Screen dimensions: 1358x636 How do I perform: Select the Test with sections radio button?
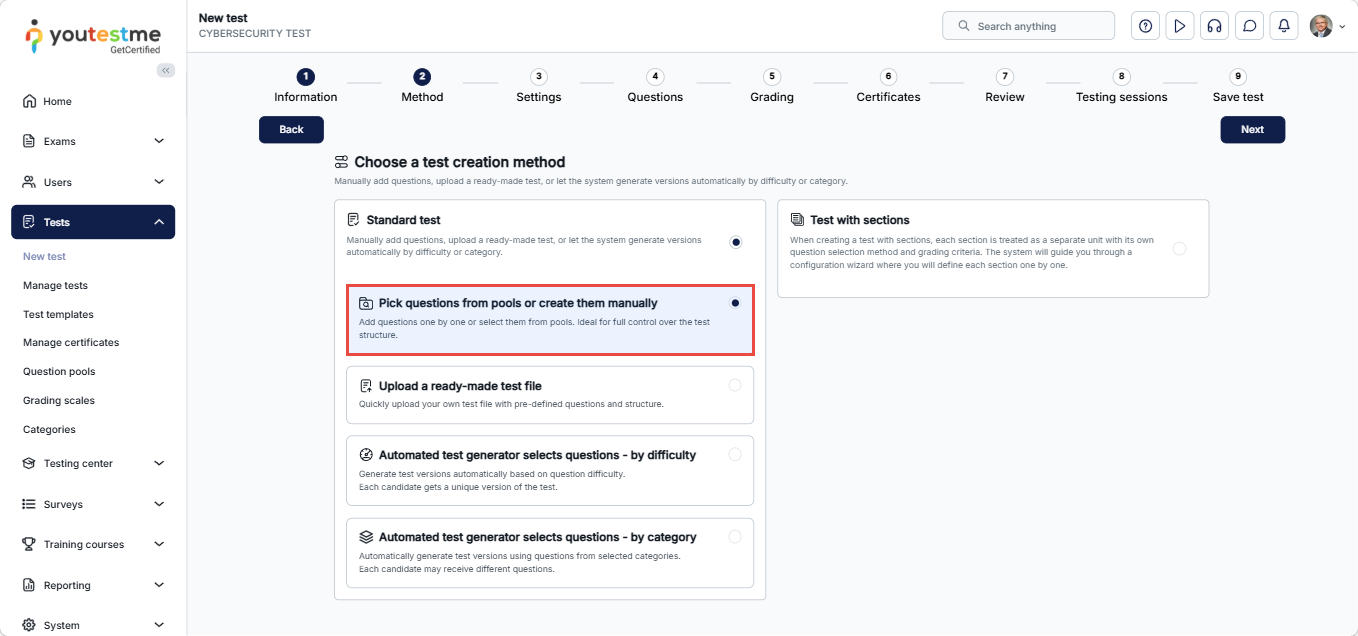[x=1179, y=248]
